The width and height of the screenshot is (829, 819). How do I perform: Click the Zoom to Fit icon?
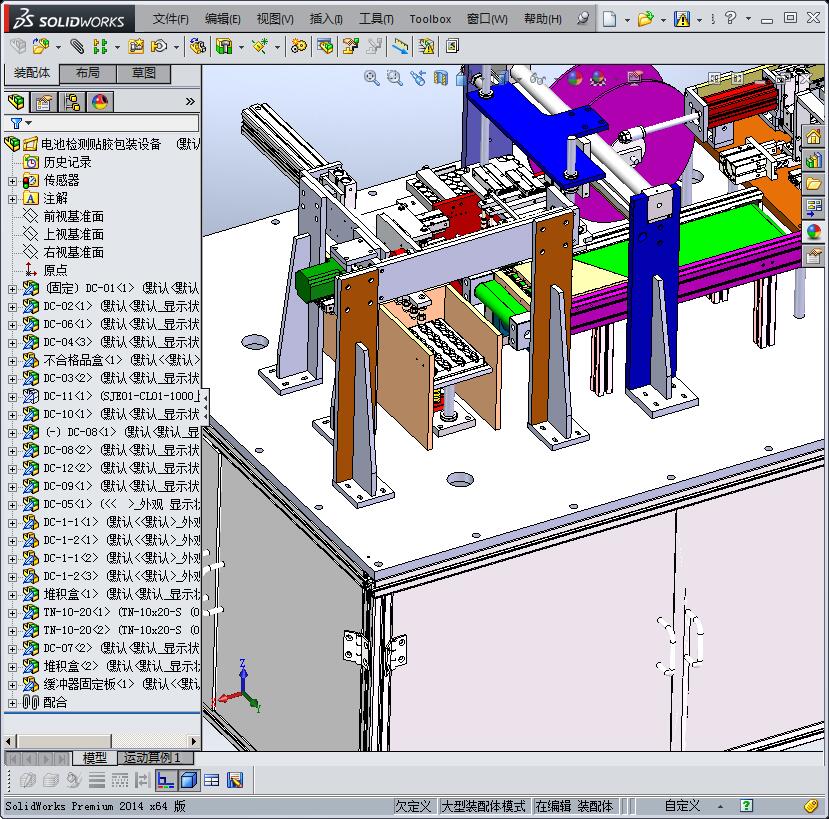(372, 78)
